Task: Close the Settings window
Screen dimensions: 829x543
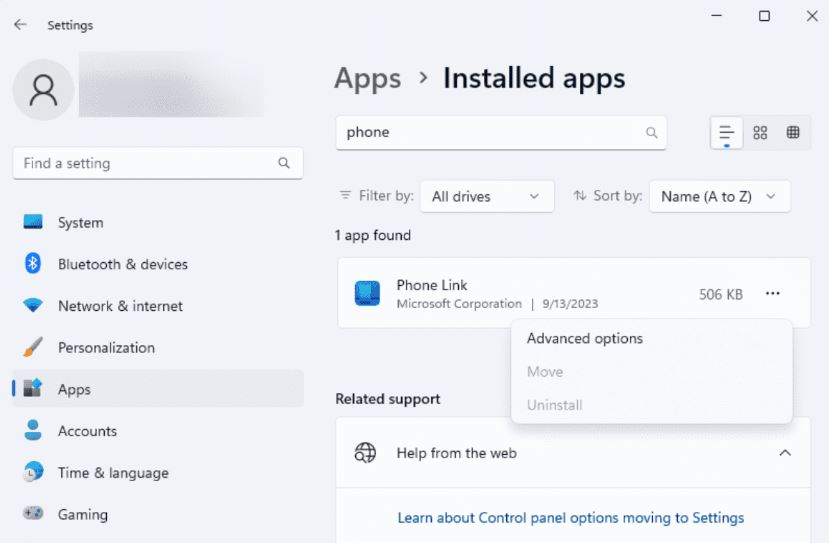Action: 812,16
